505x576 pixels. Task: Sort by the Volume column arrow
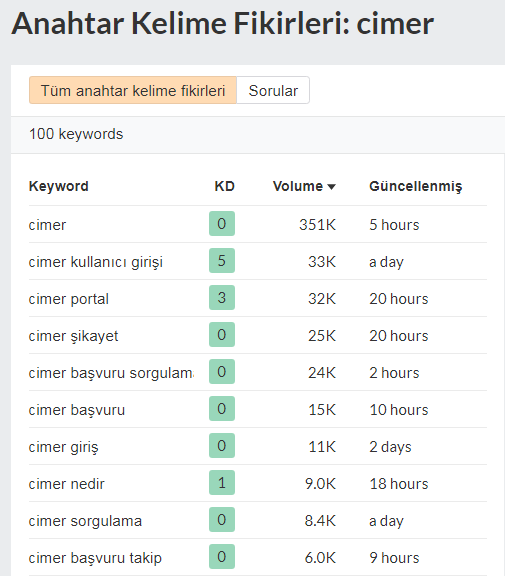pyautogui.click(x=331, y=187)
